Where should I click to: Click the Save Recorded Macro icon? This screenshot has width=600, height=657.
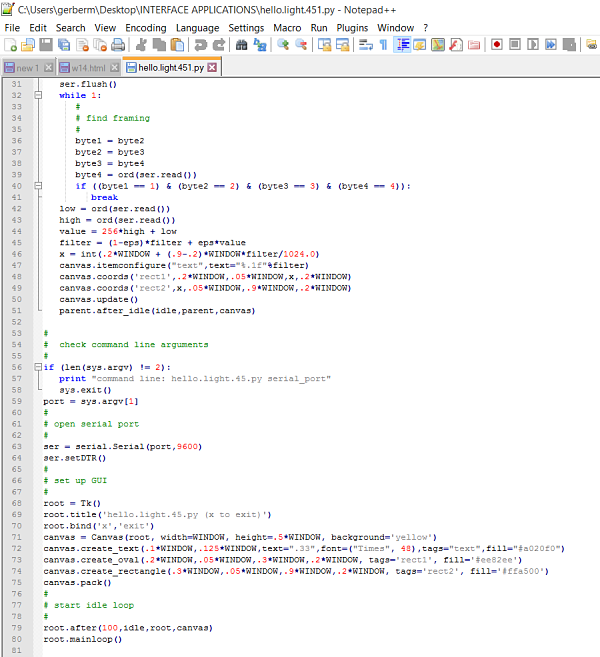[x=569, y=44]
